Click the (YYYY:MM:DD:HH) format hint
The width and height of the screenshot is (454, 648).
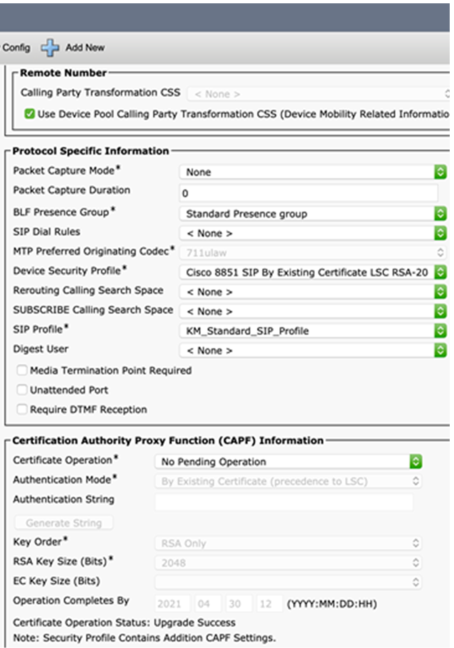pos(332,604)
